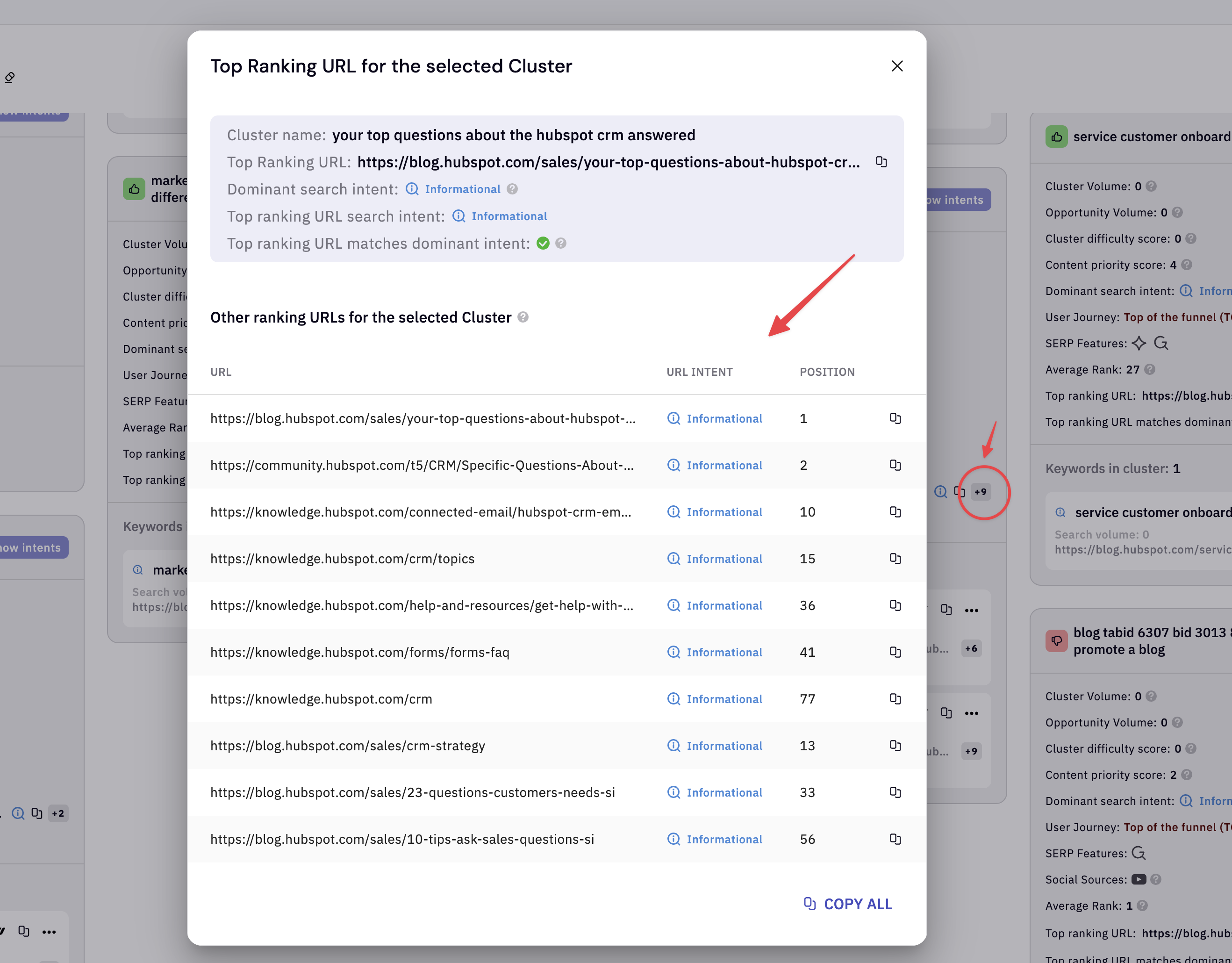The image size is (1232, 963).
Task: Open the +9 more URLs badge circled in red
Action: tap(981, 492)
